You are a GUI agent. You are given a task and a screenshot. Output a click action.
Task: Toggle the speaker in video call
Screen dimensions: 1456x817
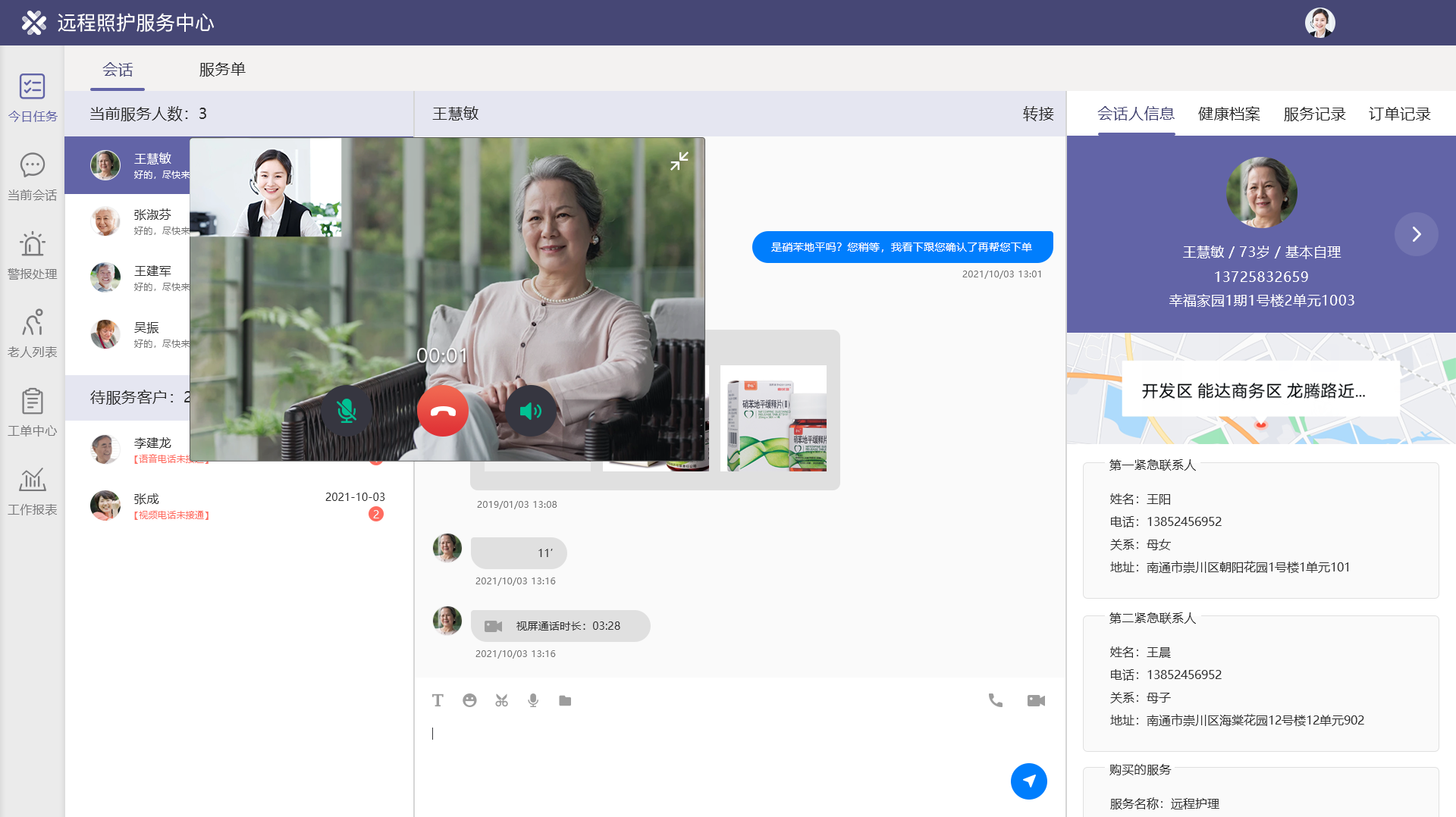531,411
